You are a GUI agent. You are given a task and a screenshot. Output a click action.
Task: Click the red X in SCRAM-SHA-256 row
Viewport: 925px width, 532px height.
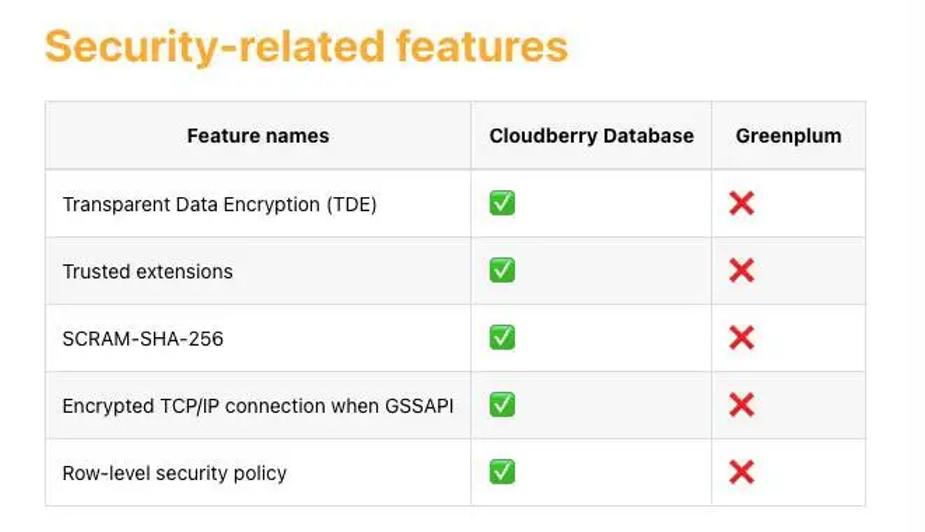[x=742, y=338]
